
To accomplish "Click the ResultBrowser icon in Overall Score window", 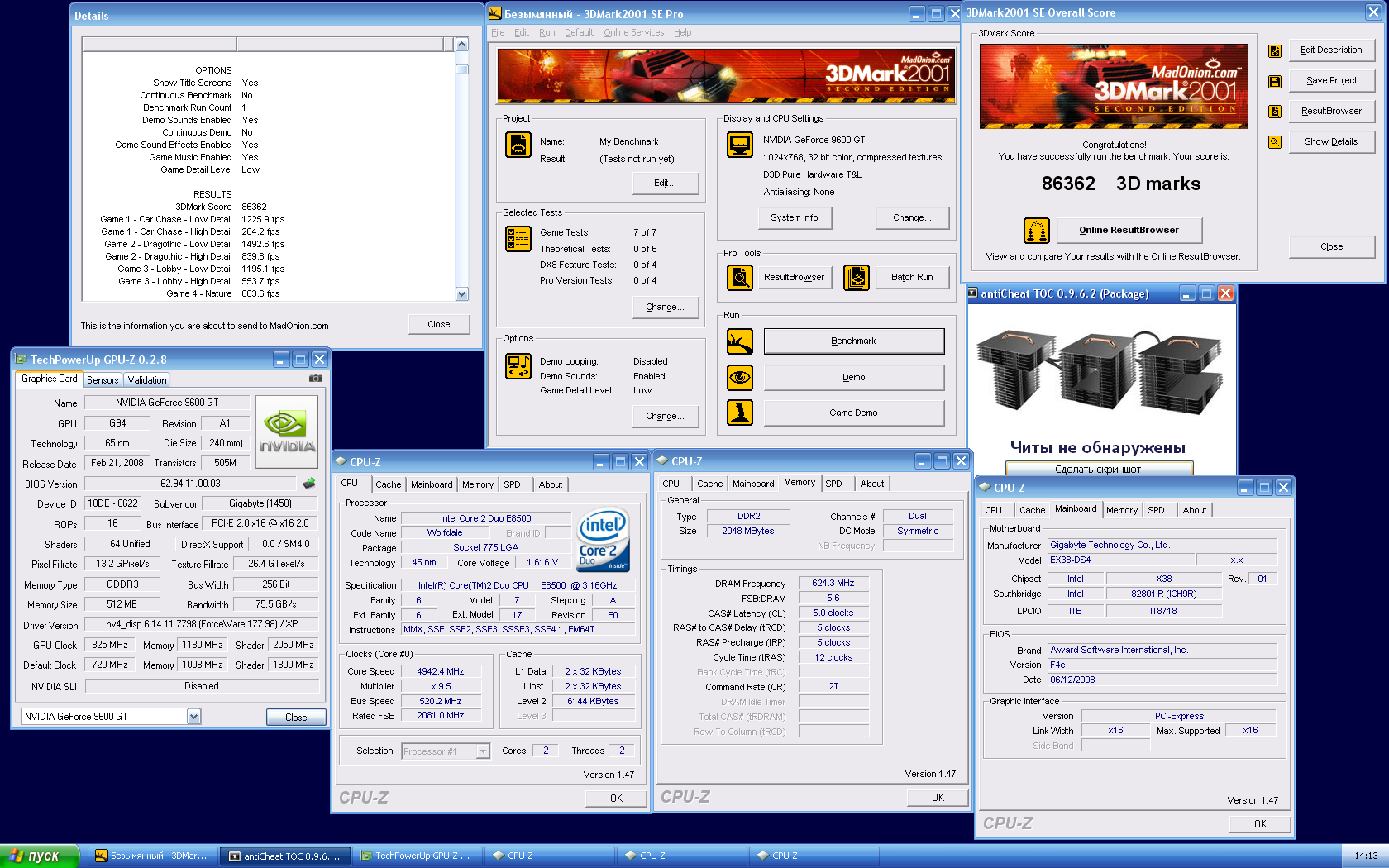I will (x=1275, y=112).
